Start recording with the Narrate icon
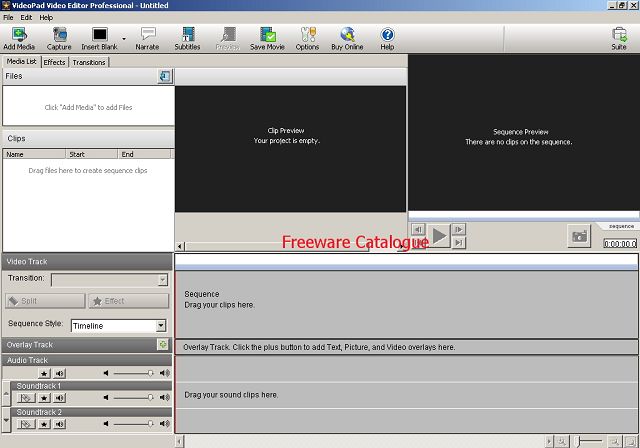This screenshot has width=640, height=448. [147, 38]
